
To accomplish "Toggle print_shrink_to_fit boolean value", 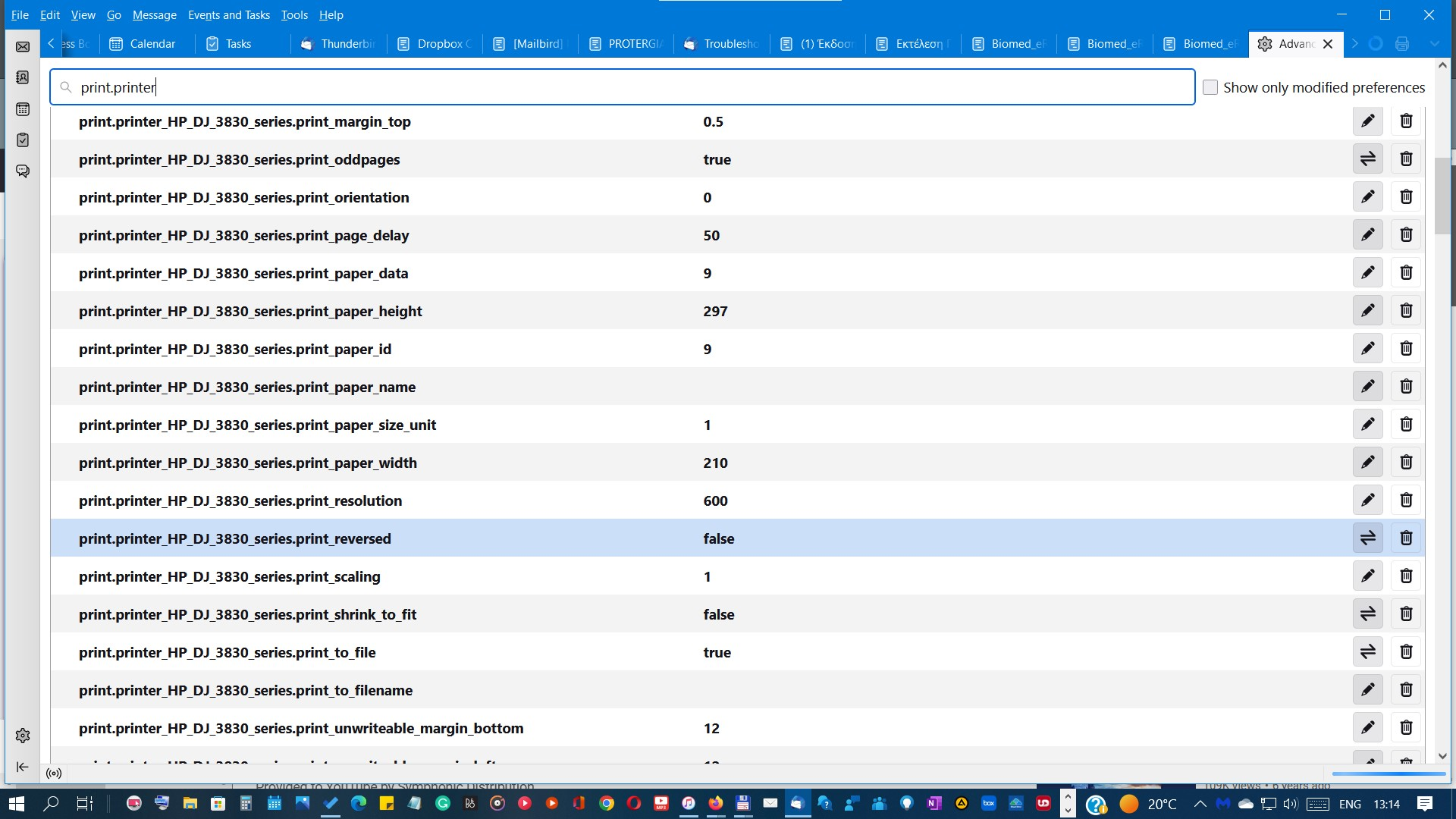I will tap(1367, 614).
